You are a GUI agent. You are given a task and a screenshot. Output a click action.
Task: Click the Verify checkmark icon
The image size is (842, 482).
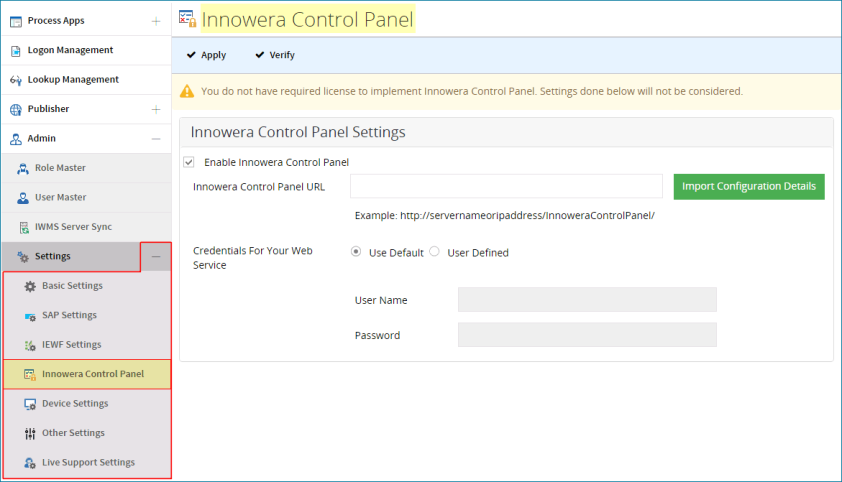(260, 55)
